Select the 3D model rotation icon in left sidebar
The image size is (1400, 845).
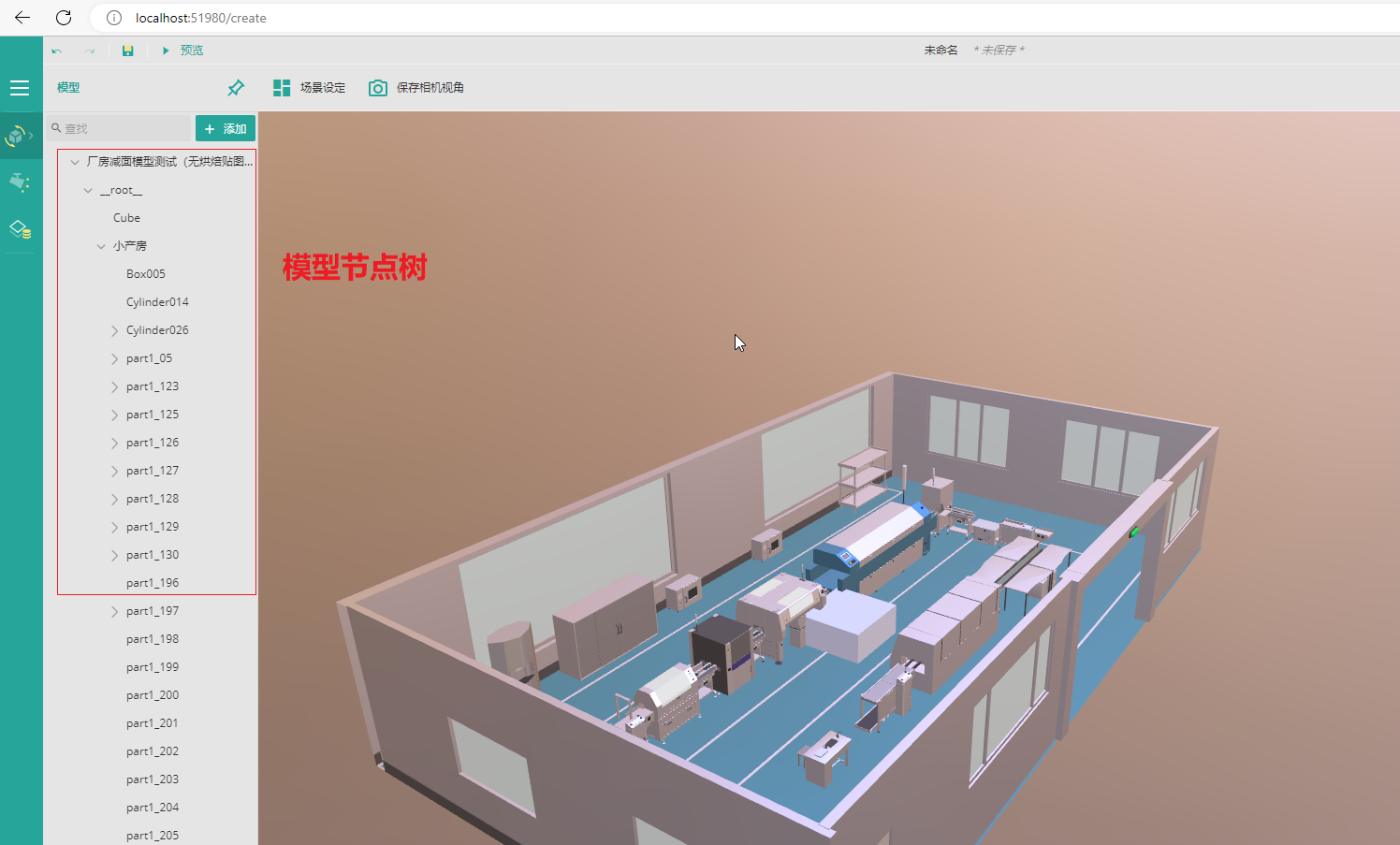pos(16,135)
